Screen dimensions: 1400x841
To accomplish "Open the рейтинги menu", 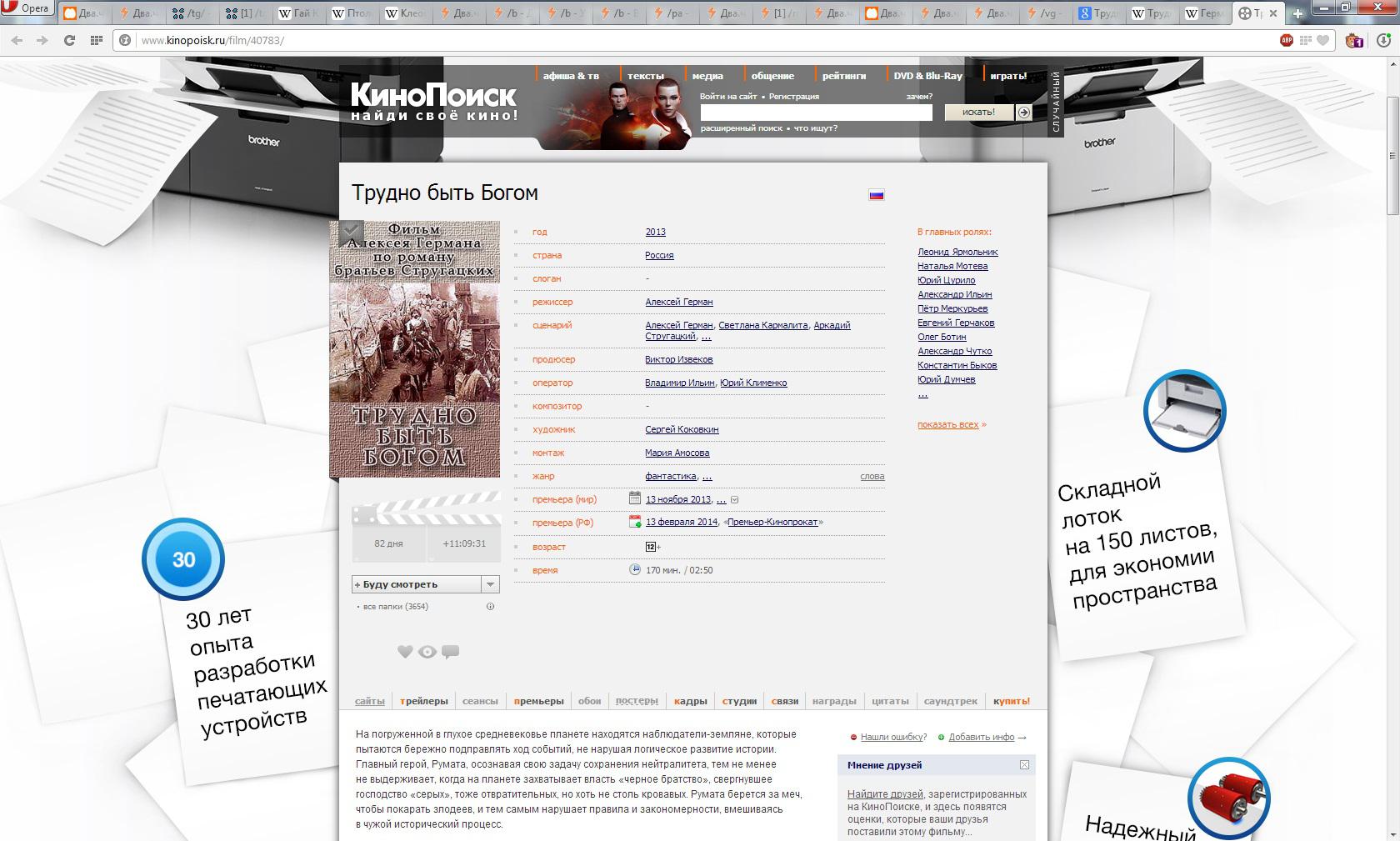I will [844, 76].
